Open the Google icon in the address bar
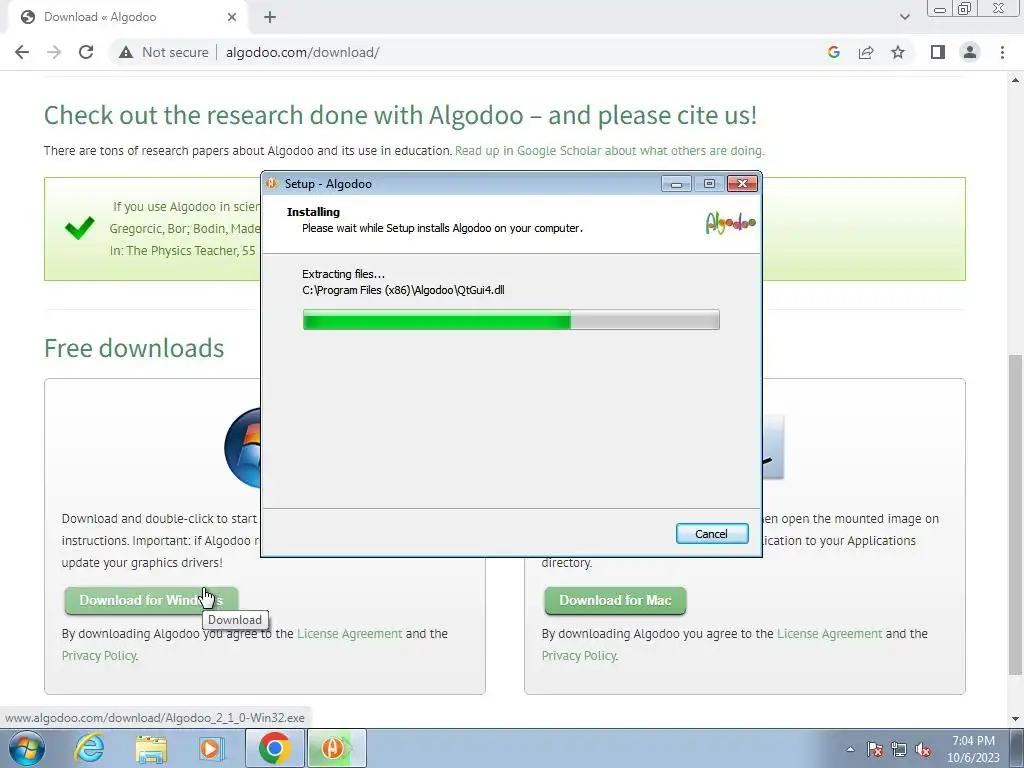This screenshot has height=768, width=1024. pos(833,52)
